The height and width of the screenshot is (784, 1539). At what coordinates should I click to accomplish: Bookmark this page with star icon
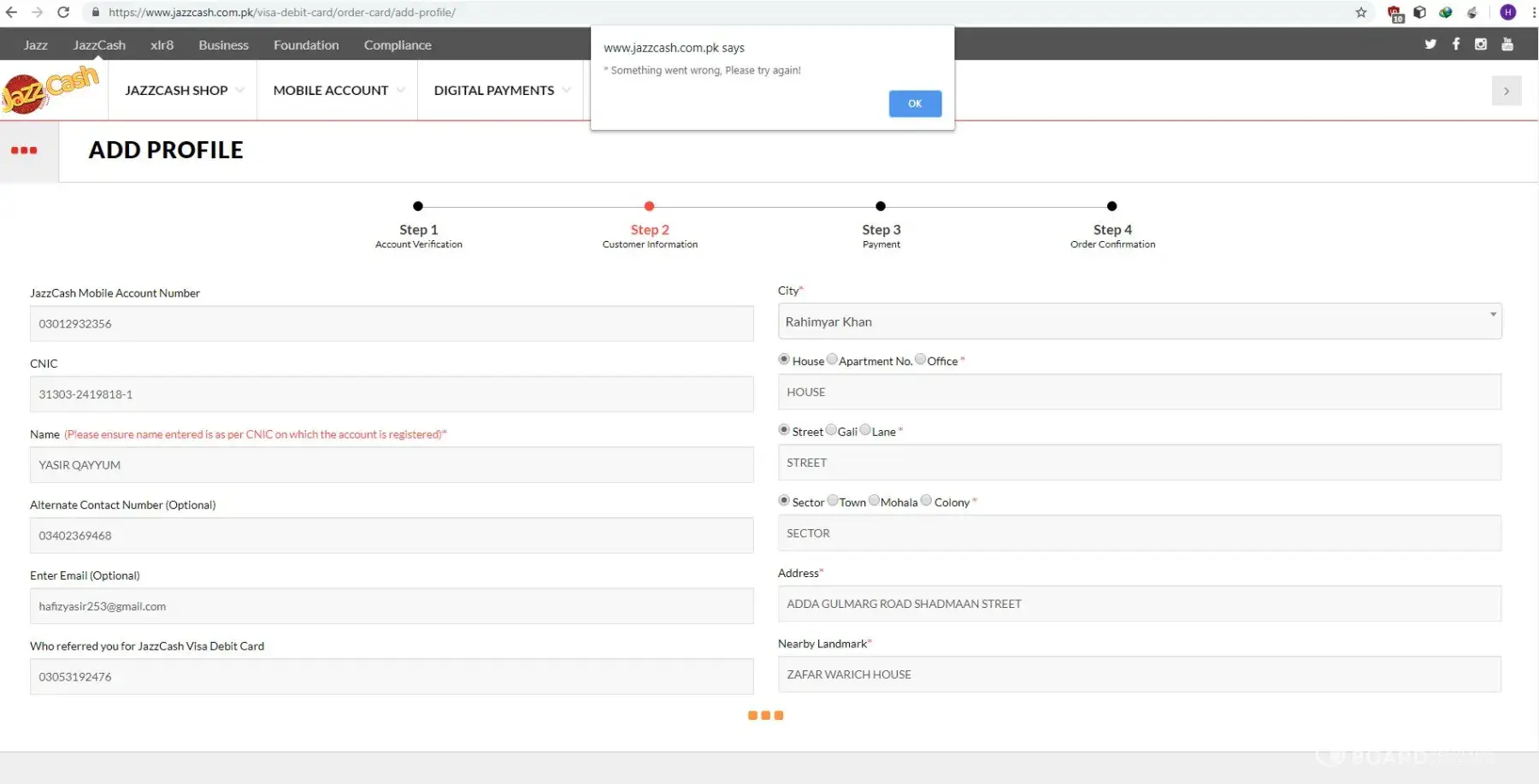[1361, 12]
